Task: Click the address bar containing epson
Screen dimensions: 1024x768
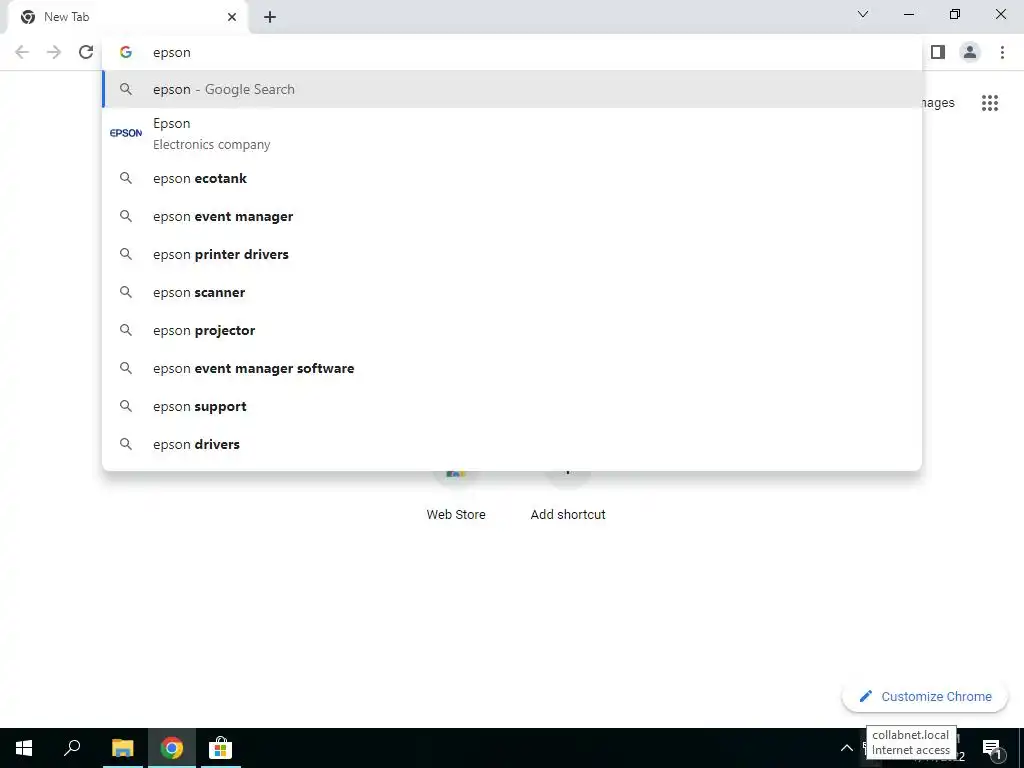Action: point(512,52)
